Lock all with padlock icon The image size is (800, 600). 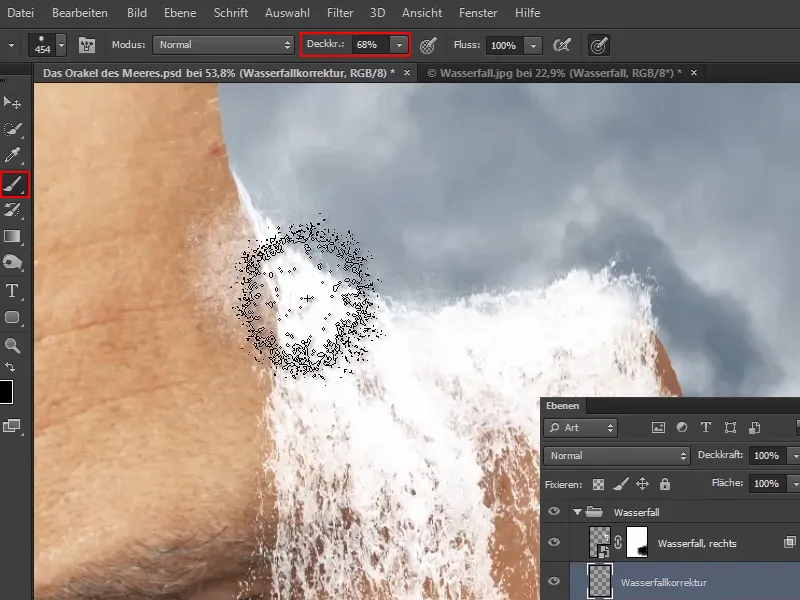tap(664, 484)
